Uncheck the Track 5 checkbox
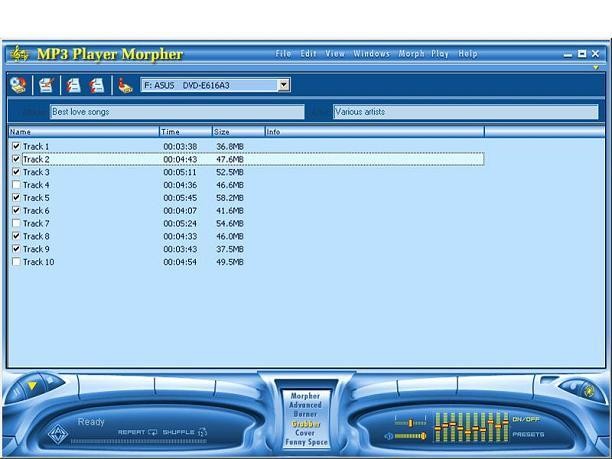The height and width of the screenshot is (459, 612). coord(16,198)
